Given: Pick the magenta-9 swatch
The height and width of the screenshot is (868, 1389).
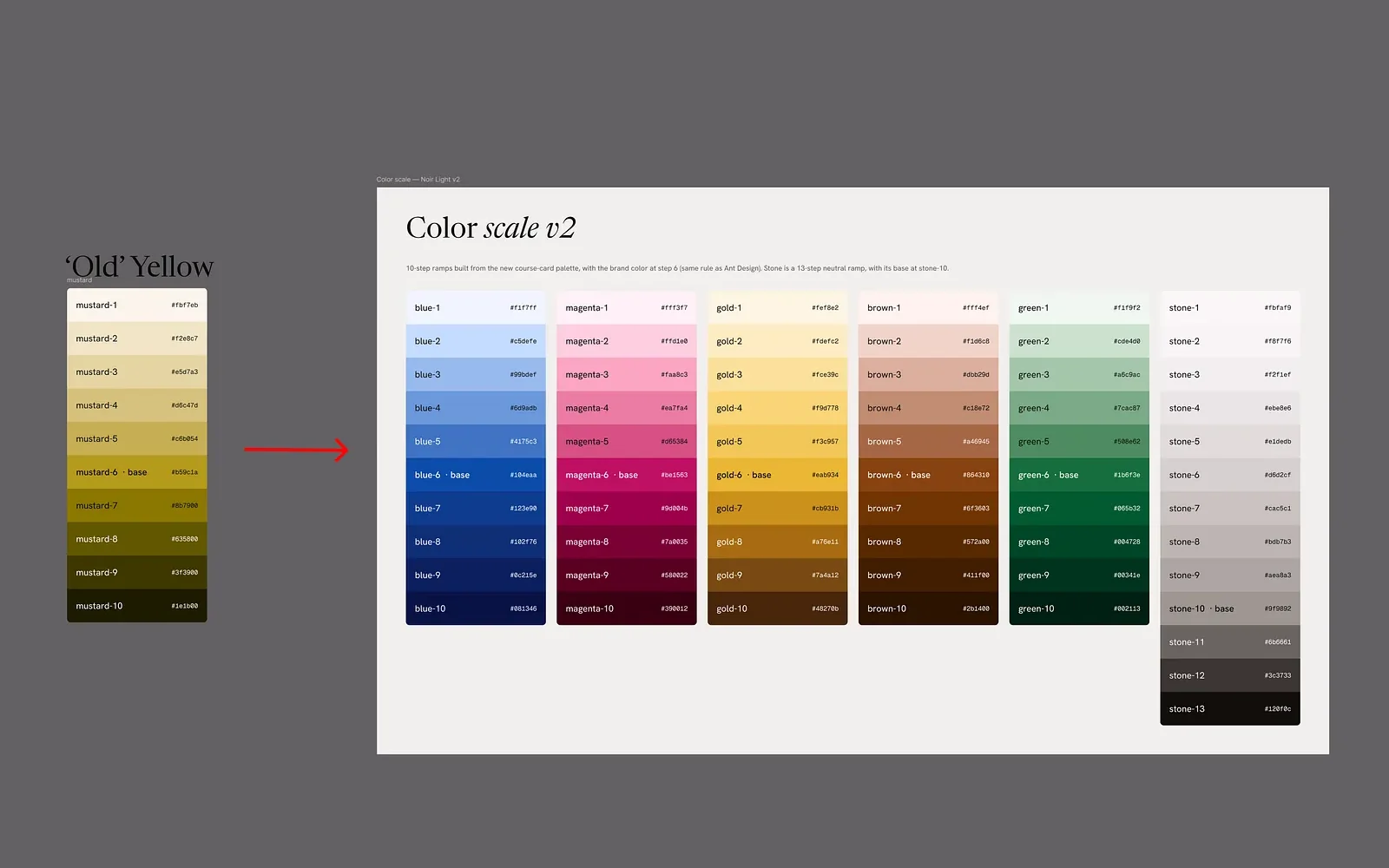Looking at the screenshot, I should pyautogui.click(x=627, y=575).
